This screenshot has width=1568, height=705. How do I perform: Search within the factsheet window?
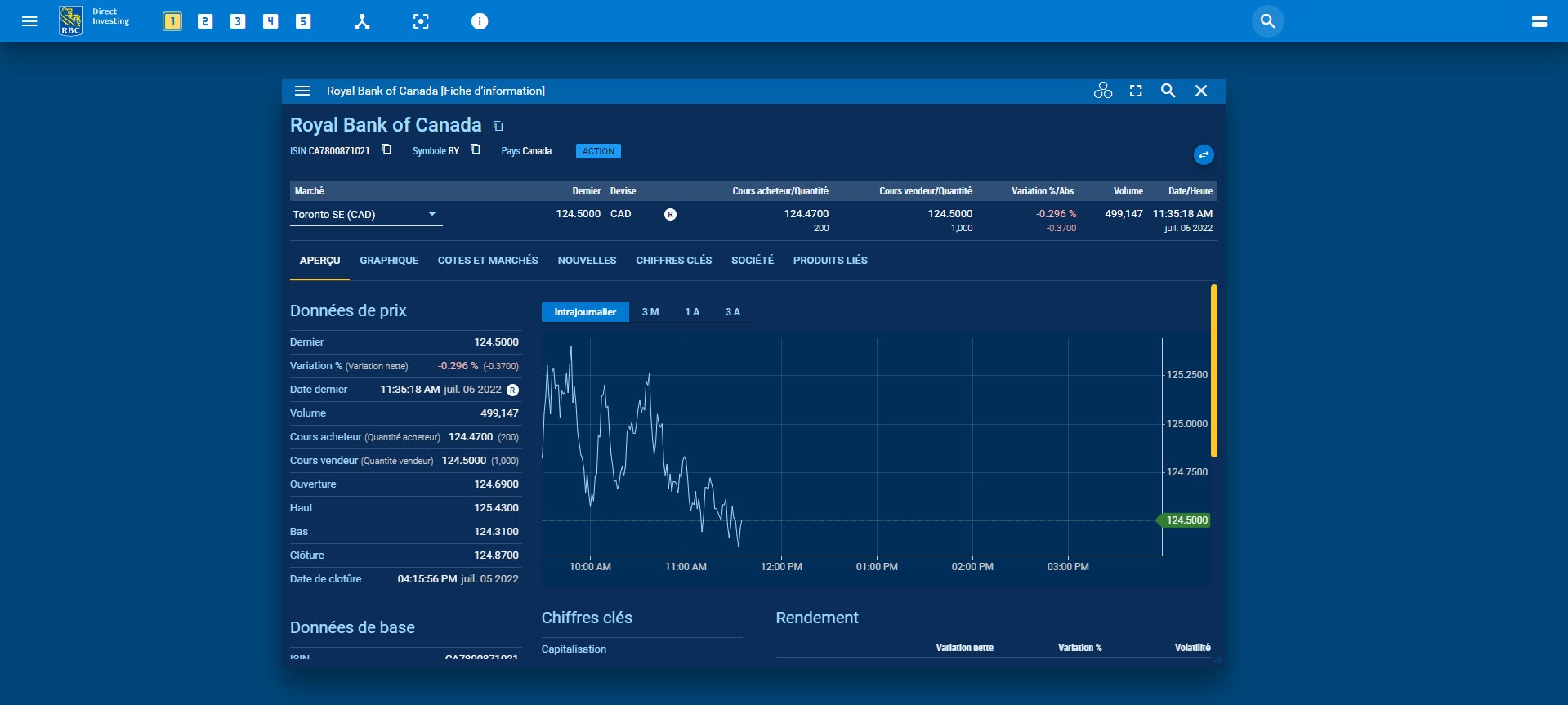pos(1168,91)
